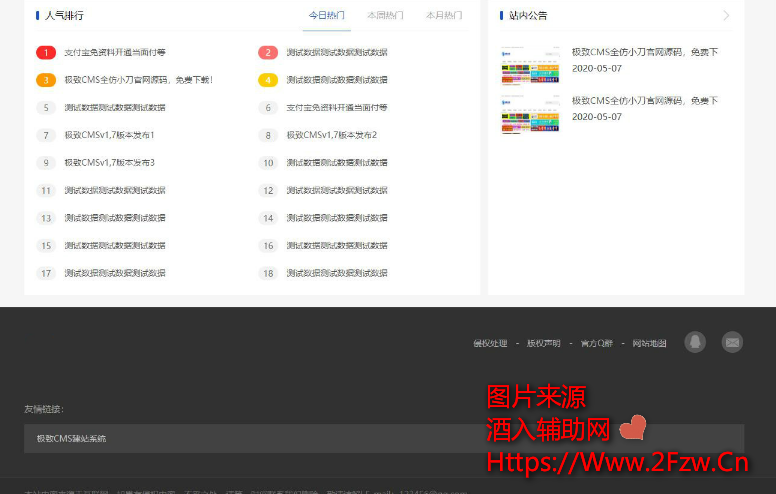776x494 pixels.
Task: Open the rank 12 测试数据 entry
Action: (x=337, y=190)
